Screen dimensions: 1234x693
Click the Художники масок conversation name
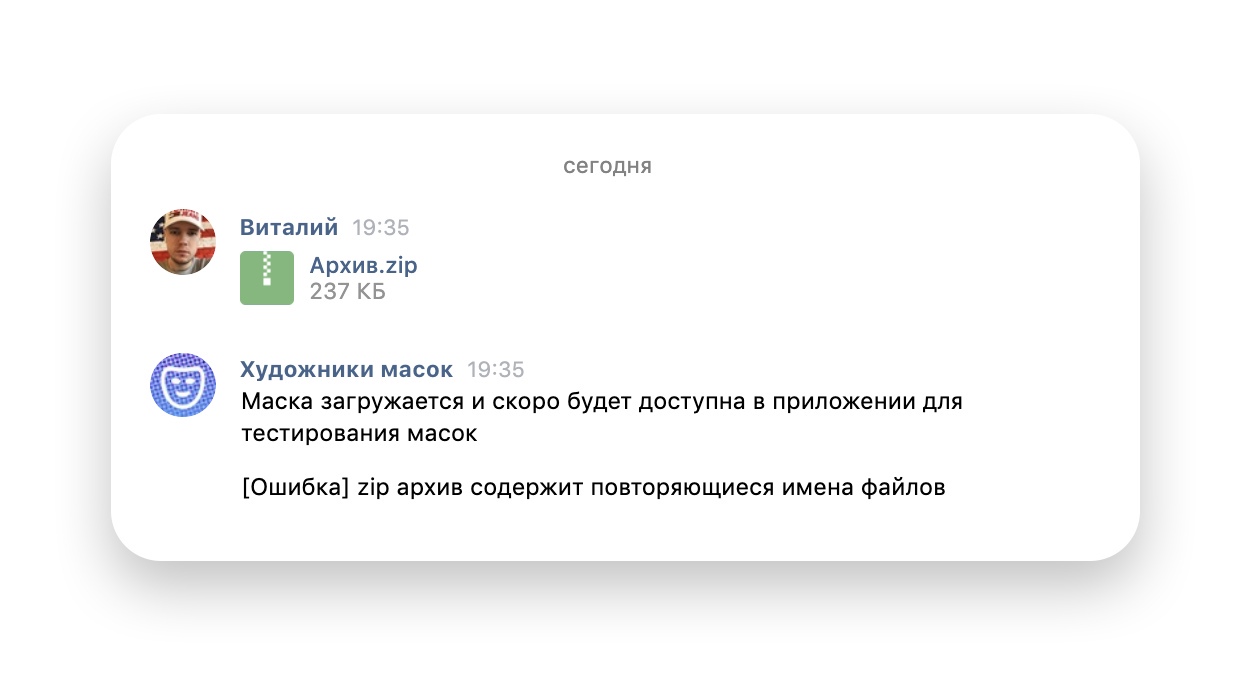tap(346, 369)
